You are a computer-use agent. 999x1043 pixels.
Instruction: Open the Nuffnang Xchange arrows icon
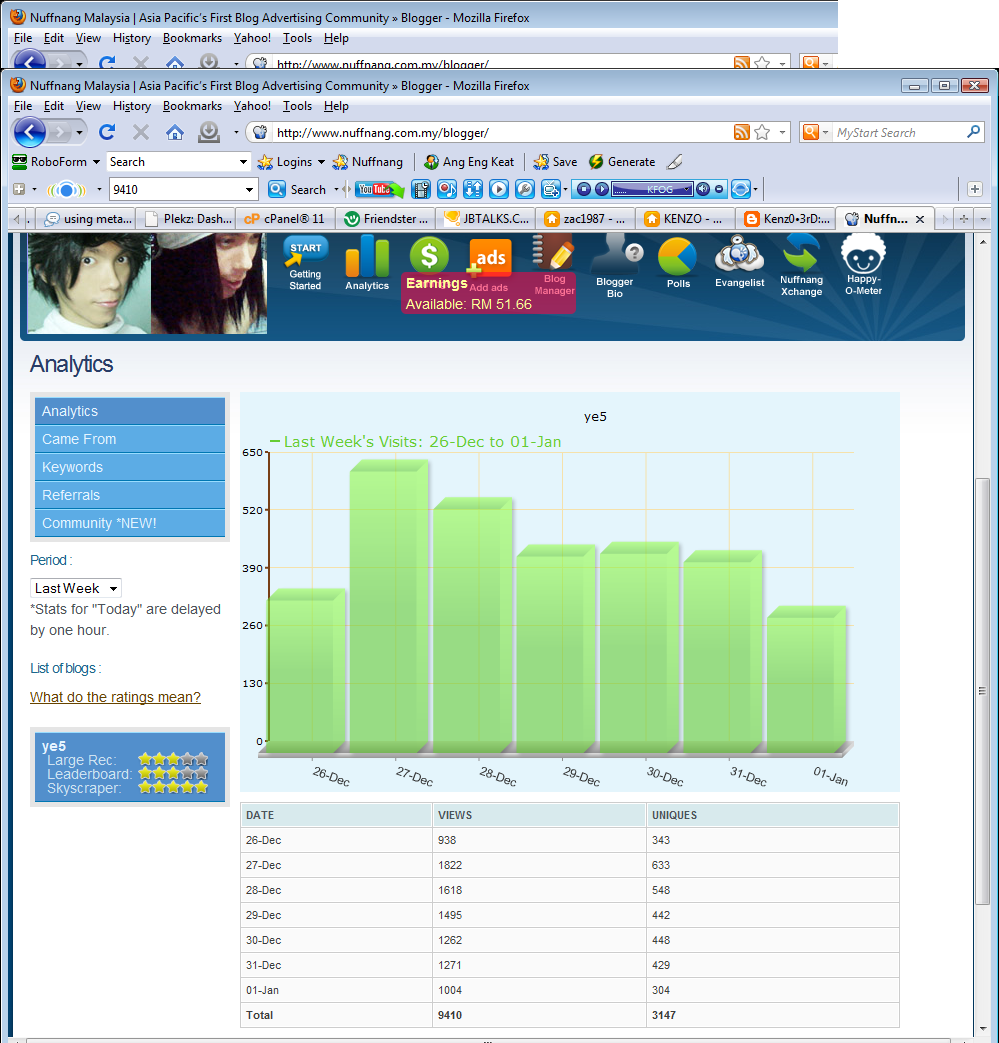coord(801,265)
